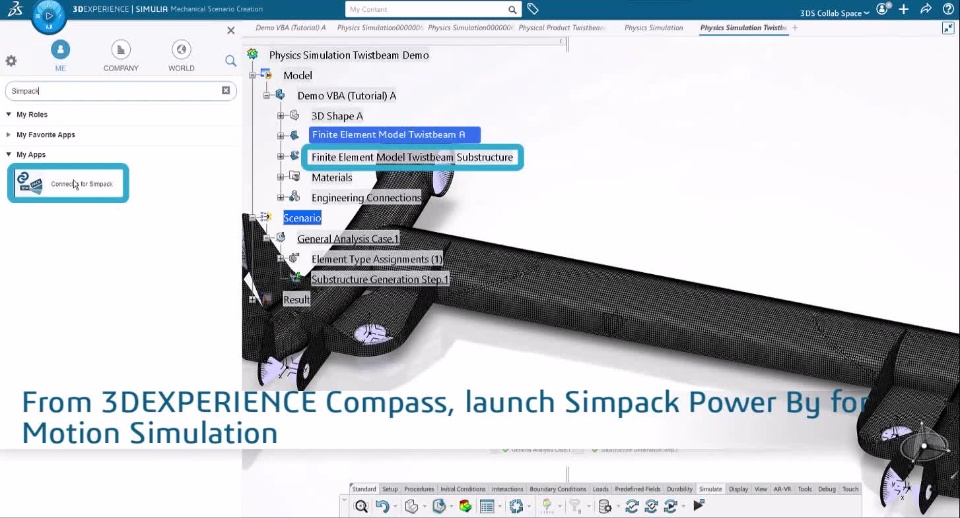Click the first check refresh icon in Simulate
Image resolution: width=960 pixels, height=518 pixels.
pos(632,506)
